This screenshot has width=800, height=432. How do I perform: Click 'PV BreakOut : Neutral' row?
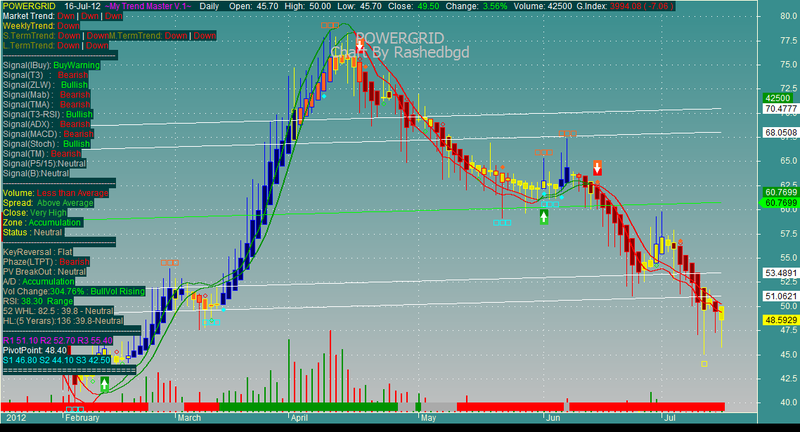point(44,272)
